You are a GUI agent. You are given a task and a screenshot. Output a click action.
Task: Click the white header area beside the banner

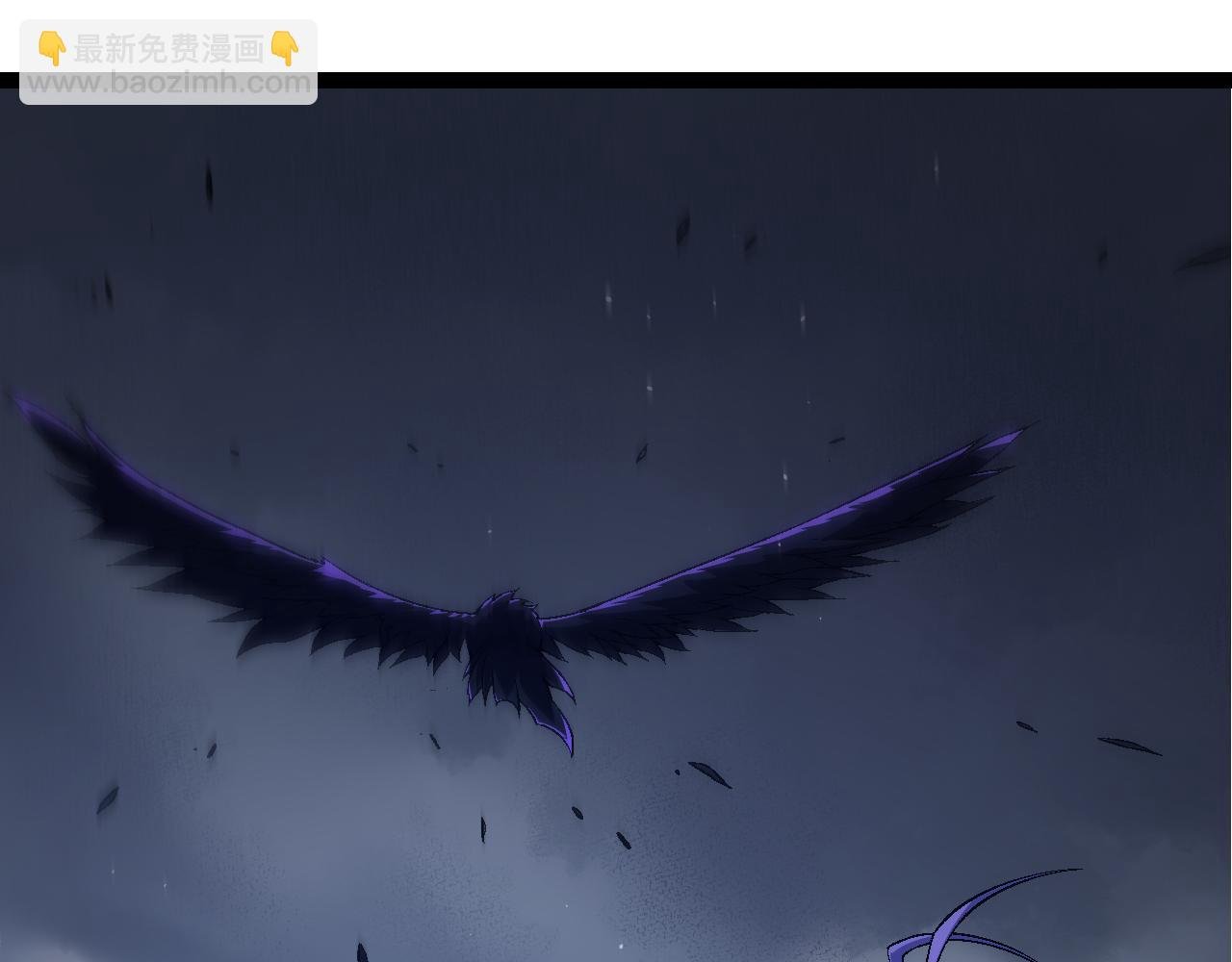pyautogui.click(x=770, y=36)
